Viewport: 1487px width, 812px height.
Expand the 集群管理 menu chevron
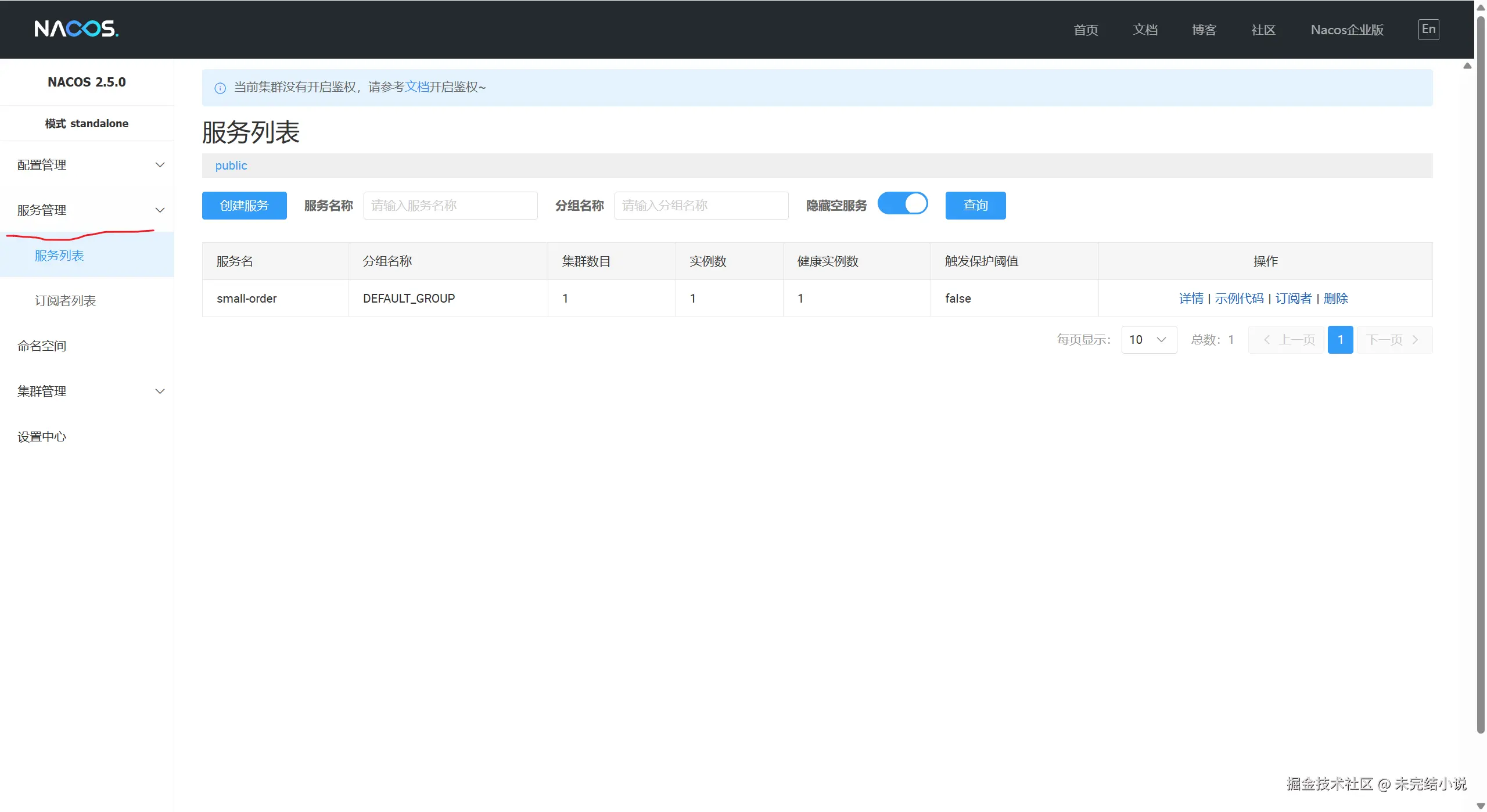160,391
